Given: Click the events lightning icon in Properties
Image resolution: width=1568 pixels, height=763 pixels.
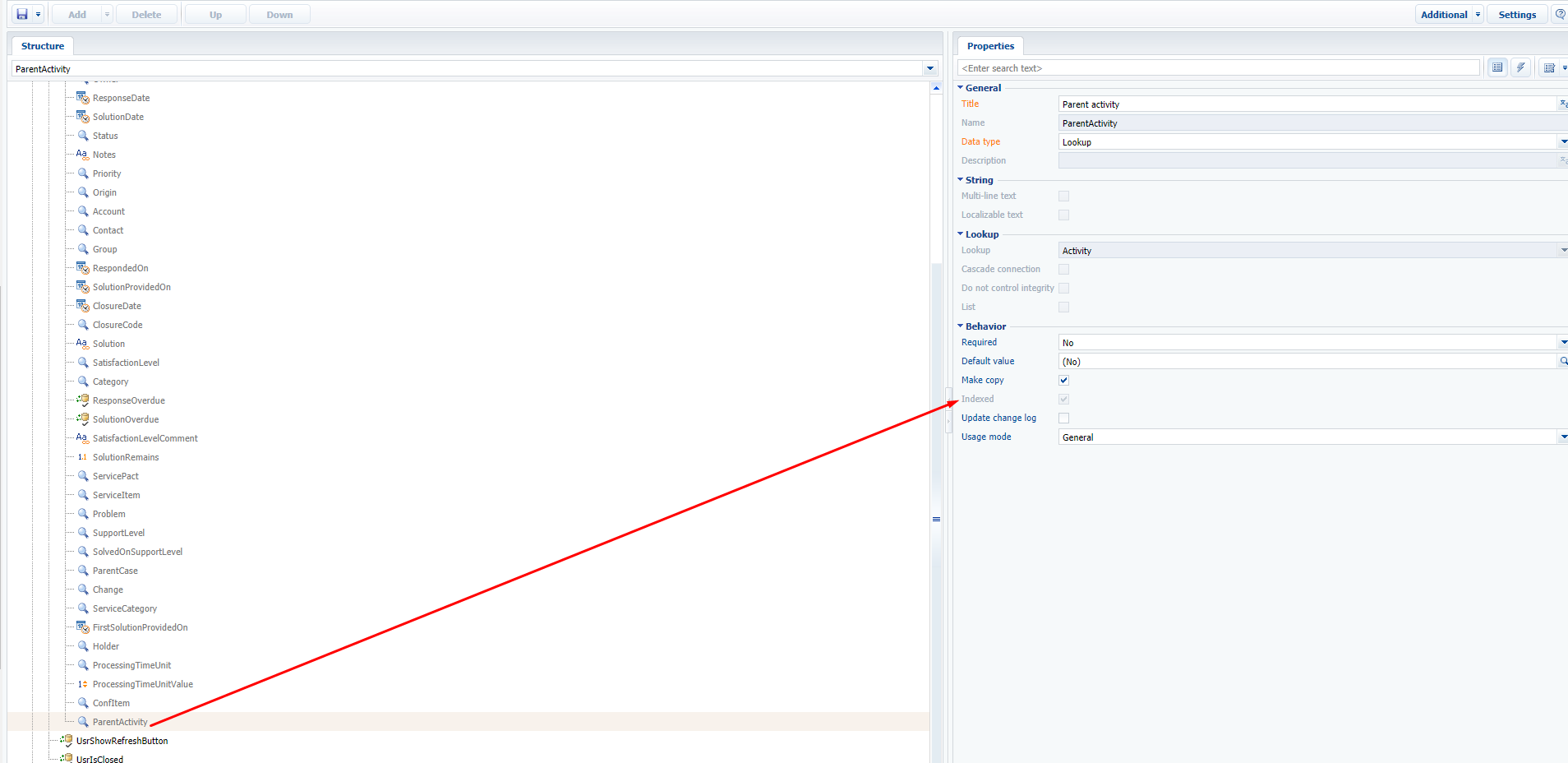Looking at the screenshot, I should pos(1521,67).
